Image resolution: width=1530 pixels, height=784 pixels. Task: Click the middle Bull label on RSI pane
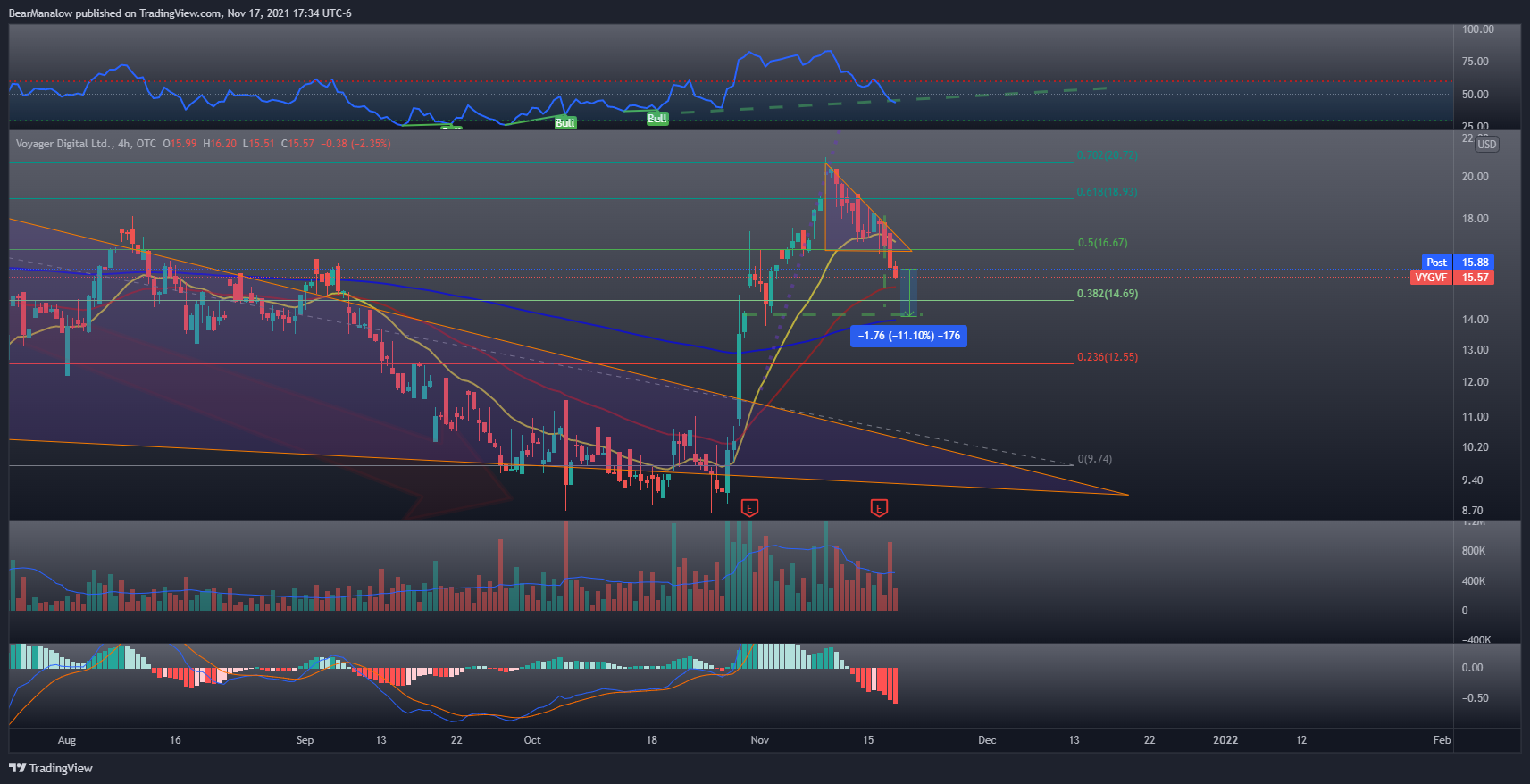tap(564, 123)
